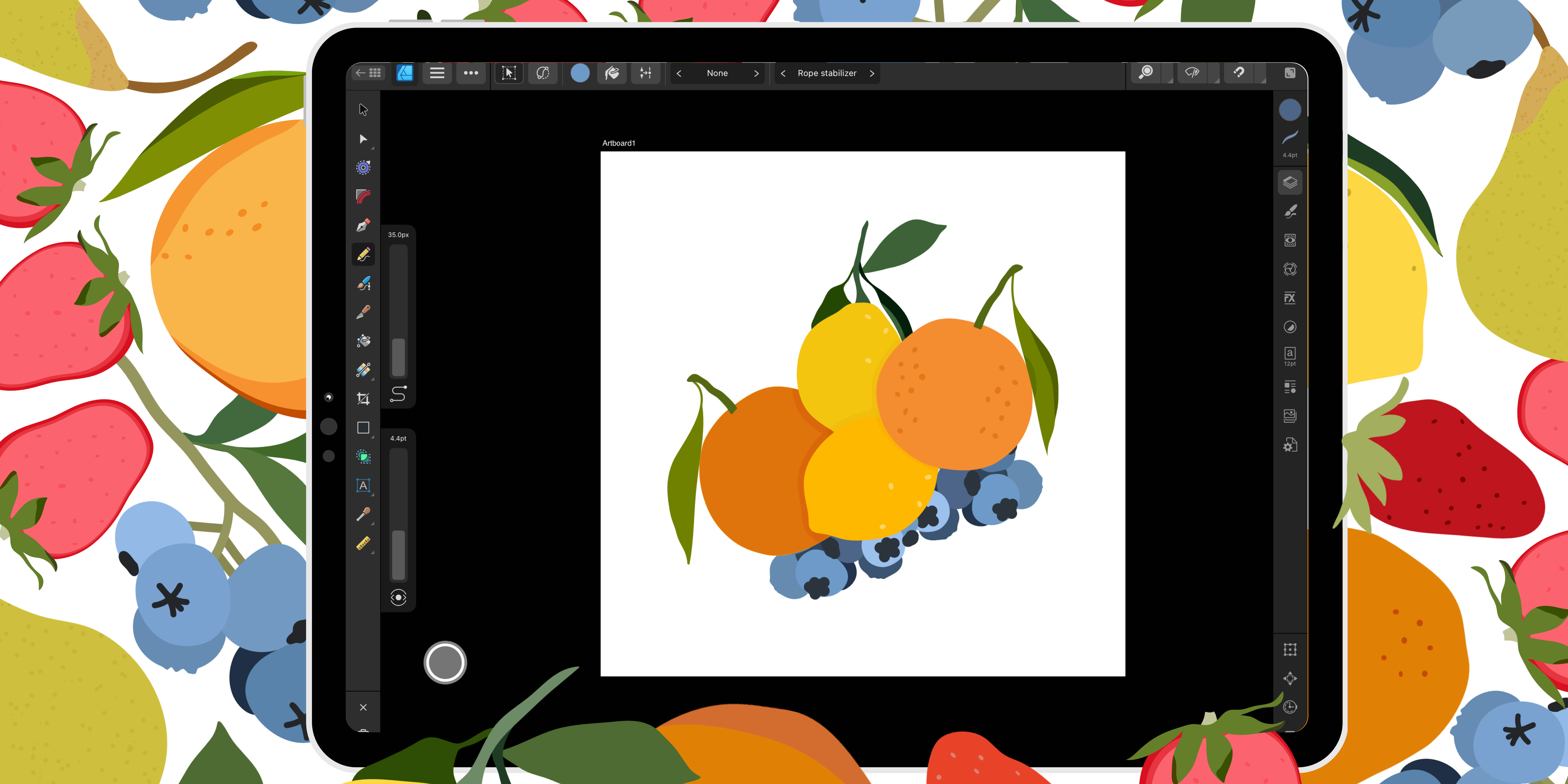Open the Navigator studio
The width and height of the screenshot is (1568, 784).
[x=1290, y=678]
